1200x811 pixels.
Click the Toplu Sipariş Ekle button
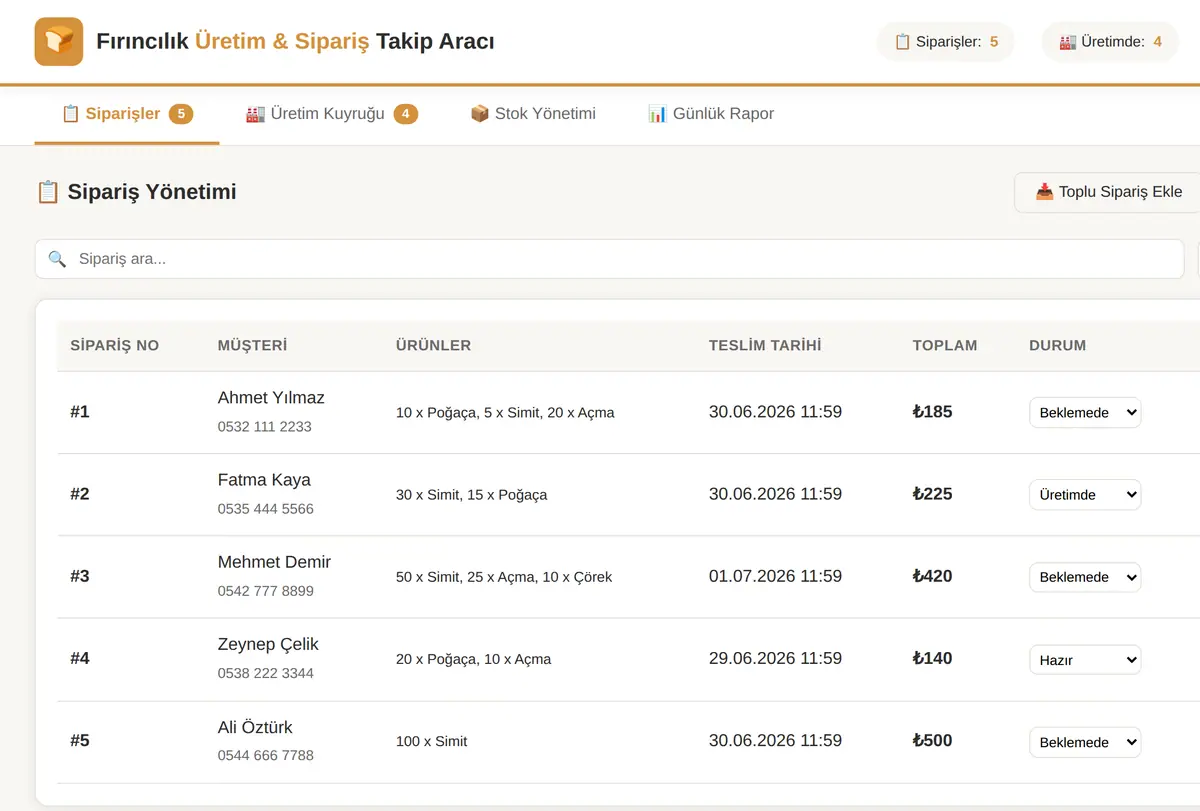coord(1108,192)
